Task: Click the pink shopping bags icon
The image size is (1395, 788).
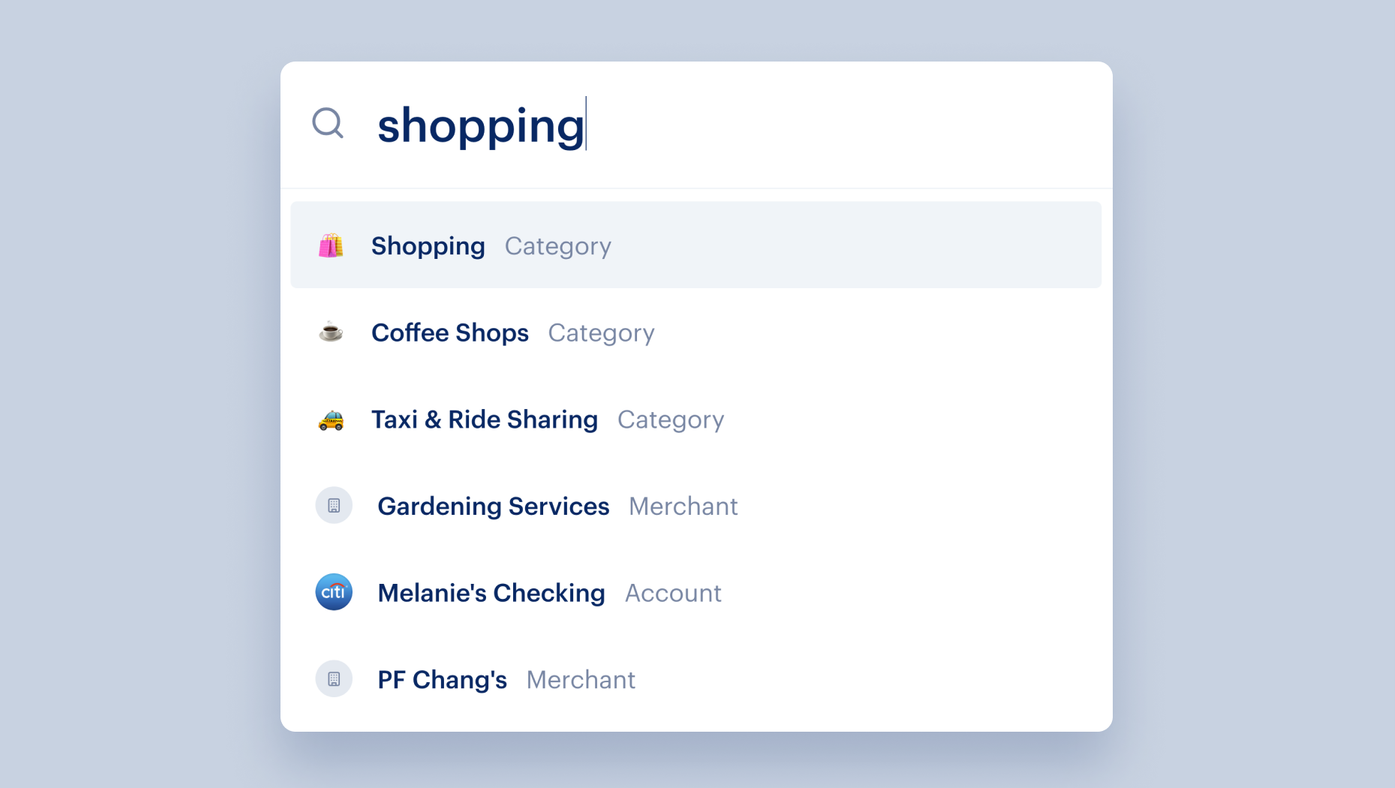Action: tap(331, 245)
